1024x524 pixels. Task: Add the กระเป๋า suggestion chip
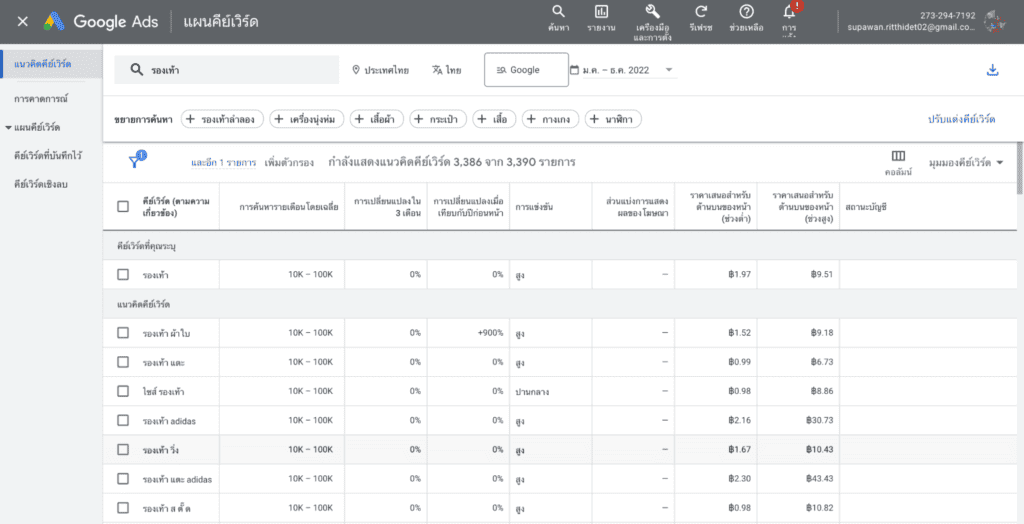[438, 119]
